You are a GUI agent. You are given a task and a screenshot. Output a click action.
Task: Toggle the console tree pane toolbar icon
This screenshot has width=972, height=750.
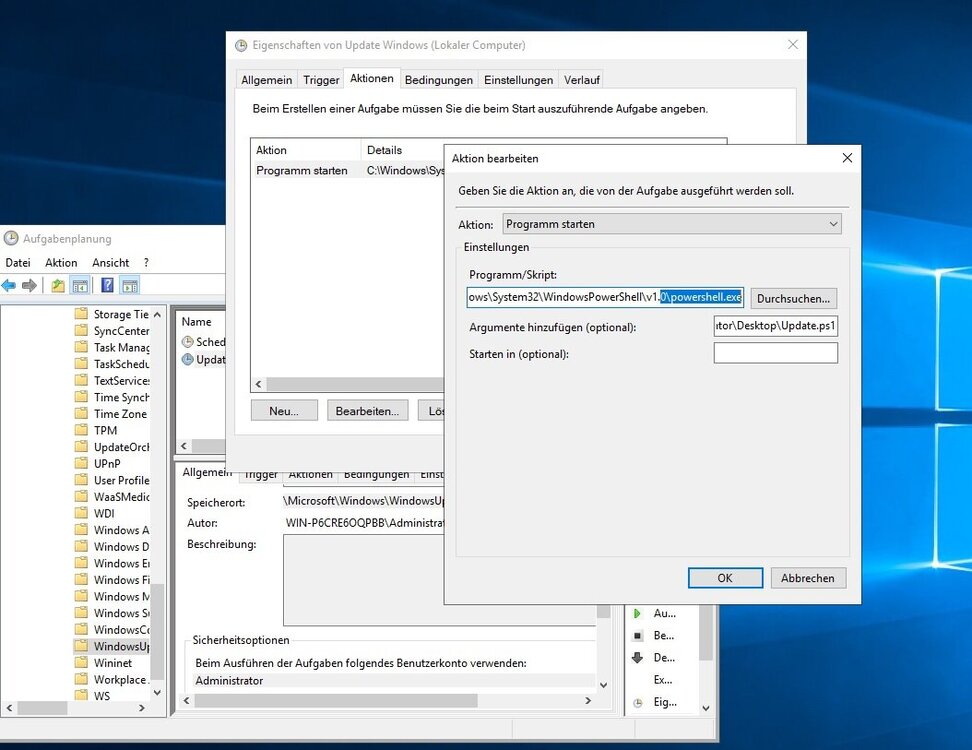click(x=80, y=285)
